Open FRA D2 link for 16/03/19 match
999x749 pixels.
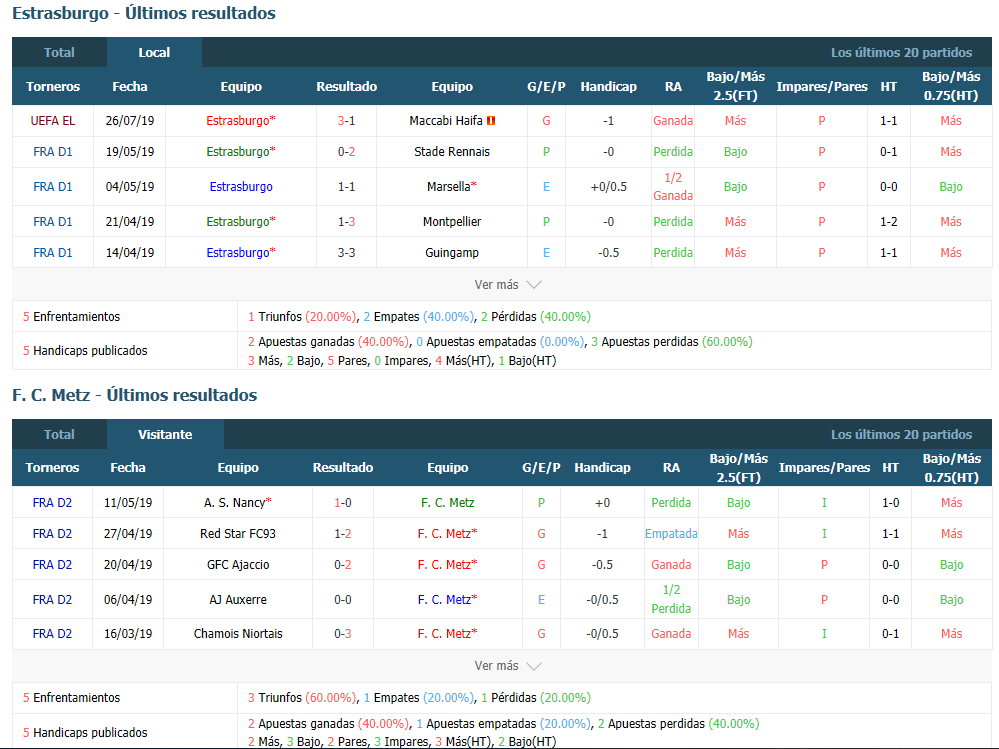click(x=52, y=634)
